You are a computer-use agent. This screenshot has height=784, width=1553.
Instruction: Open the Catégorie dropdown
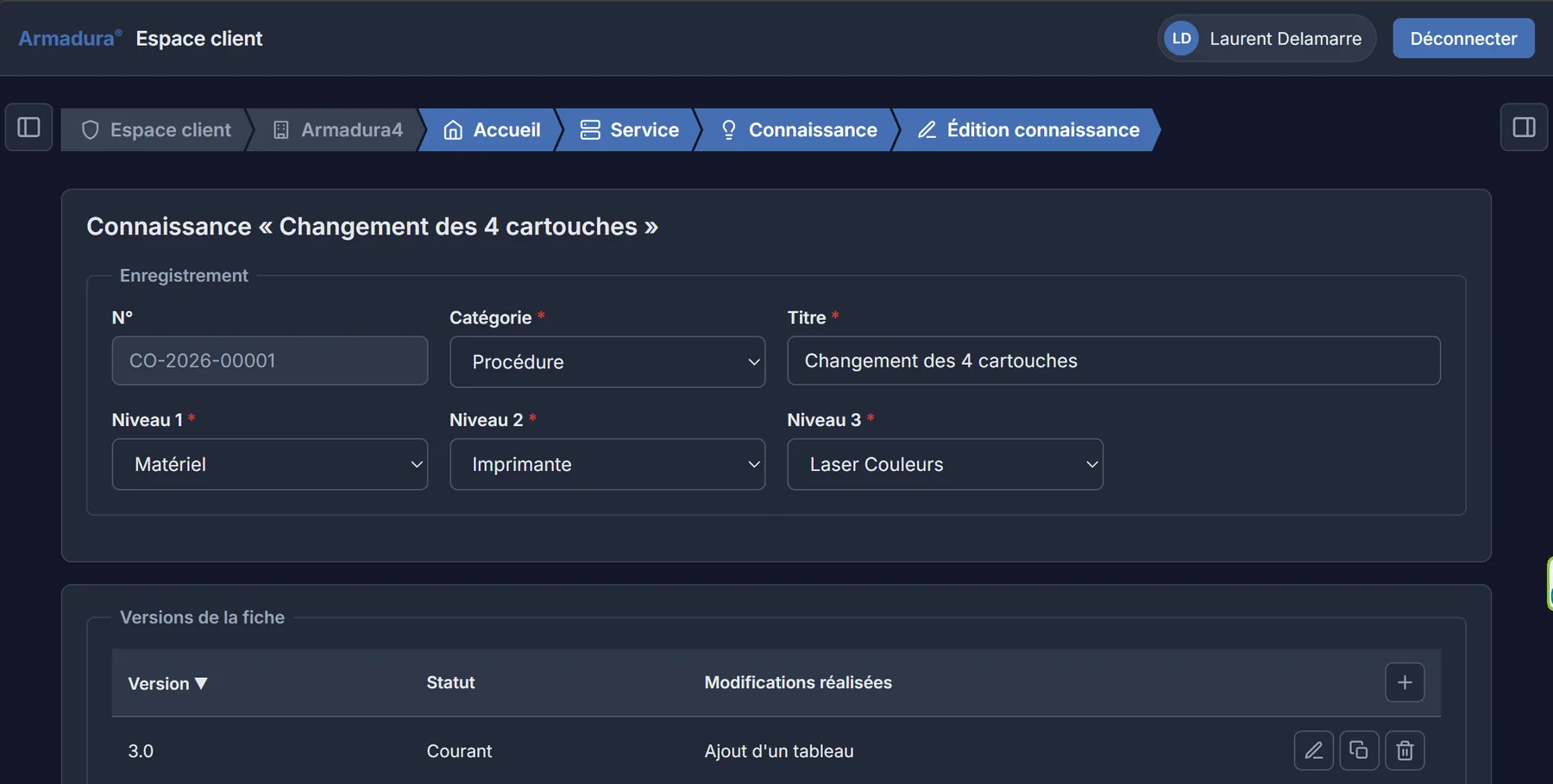coord(607,361)
